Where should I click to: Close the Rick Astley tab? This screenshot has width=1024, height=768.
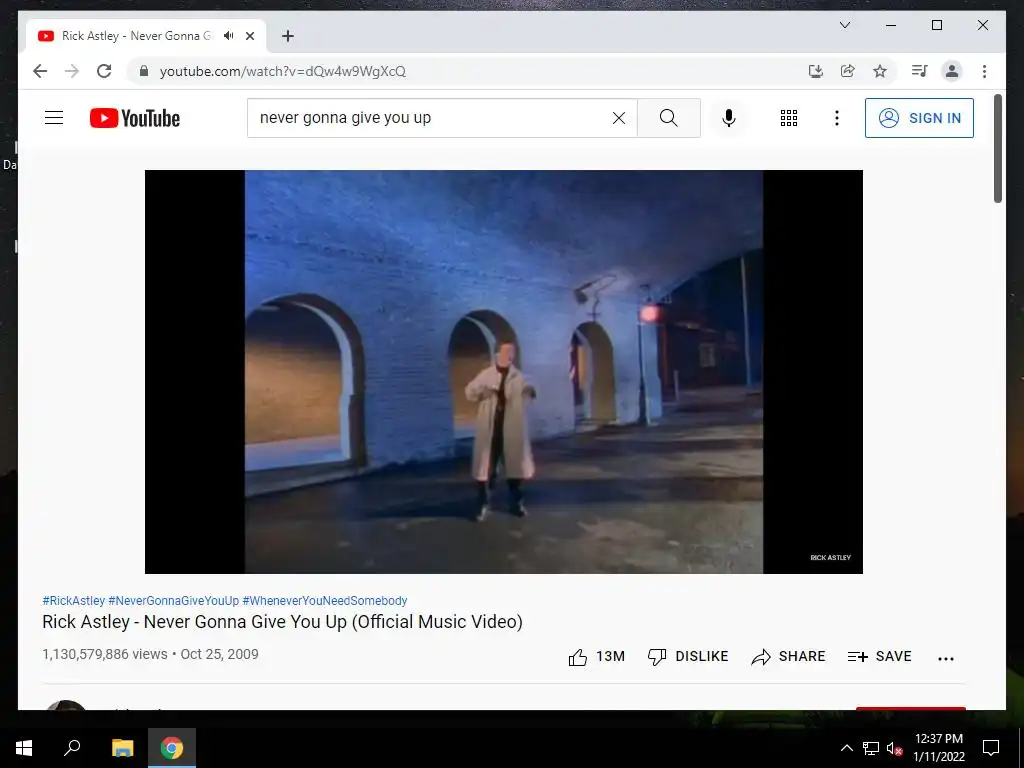249,36
